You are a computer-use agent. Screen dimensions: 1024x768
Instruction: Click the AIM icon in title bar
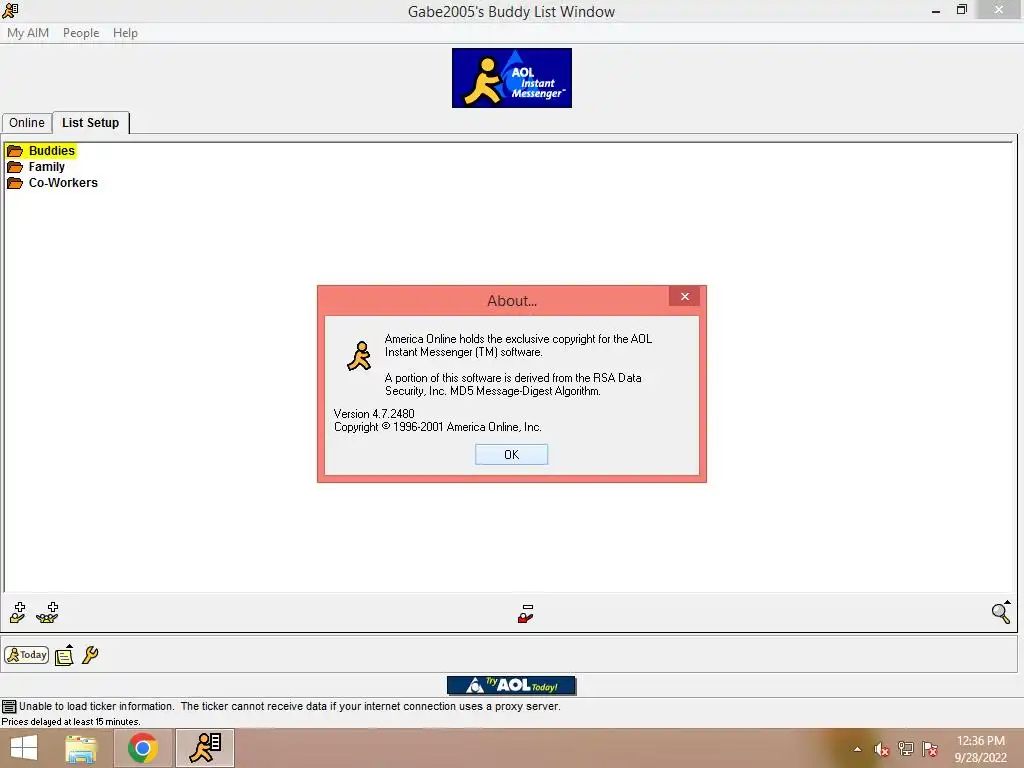coord(10,10)
